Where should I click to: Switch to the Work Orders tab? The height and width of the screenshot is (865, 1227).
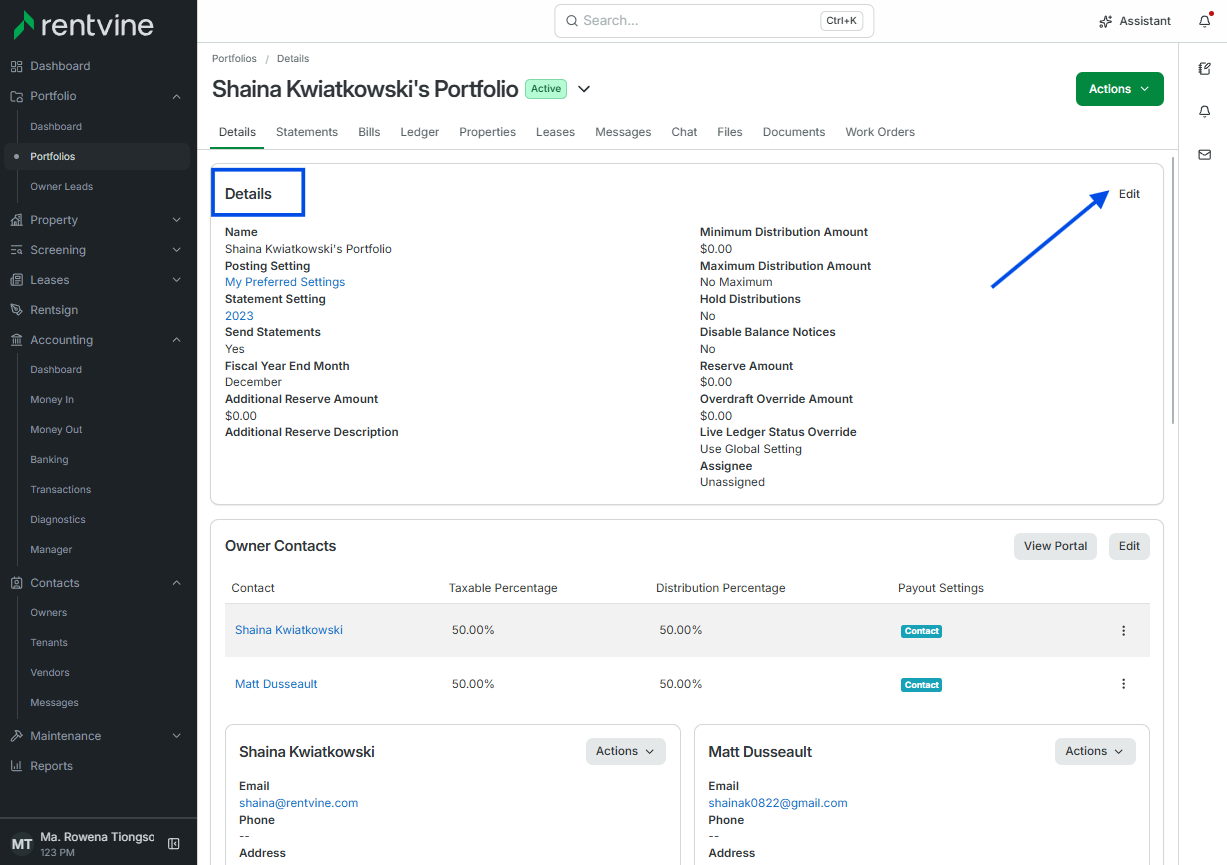click(880, 132)
